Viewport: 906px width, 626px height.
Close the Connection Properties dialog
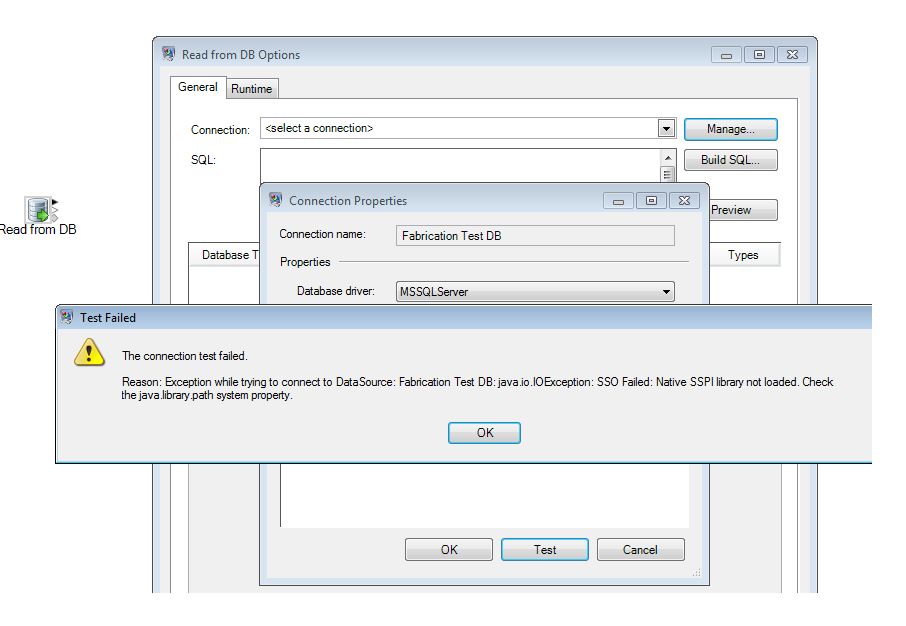coord(684,201)
